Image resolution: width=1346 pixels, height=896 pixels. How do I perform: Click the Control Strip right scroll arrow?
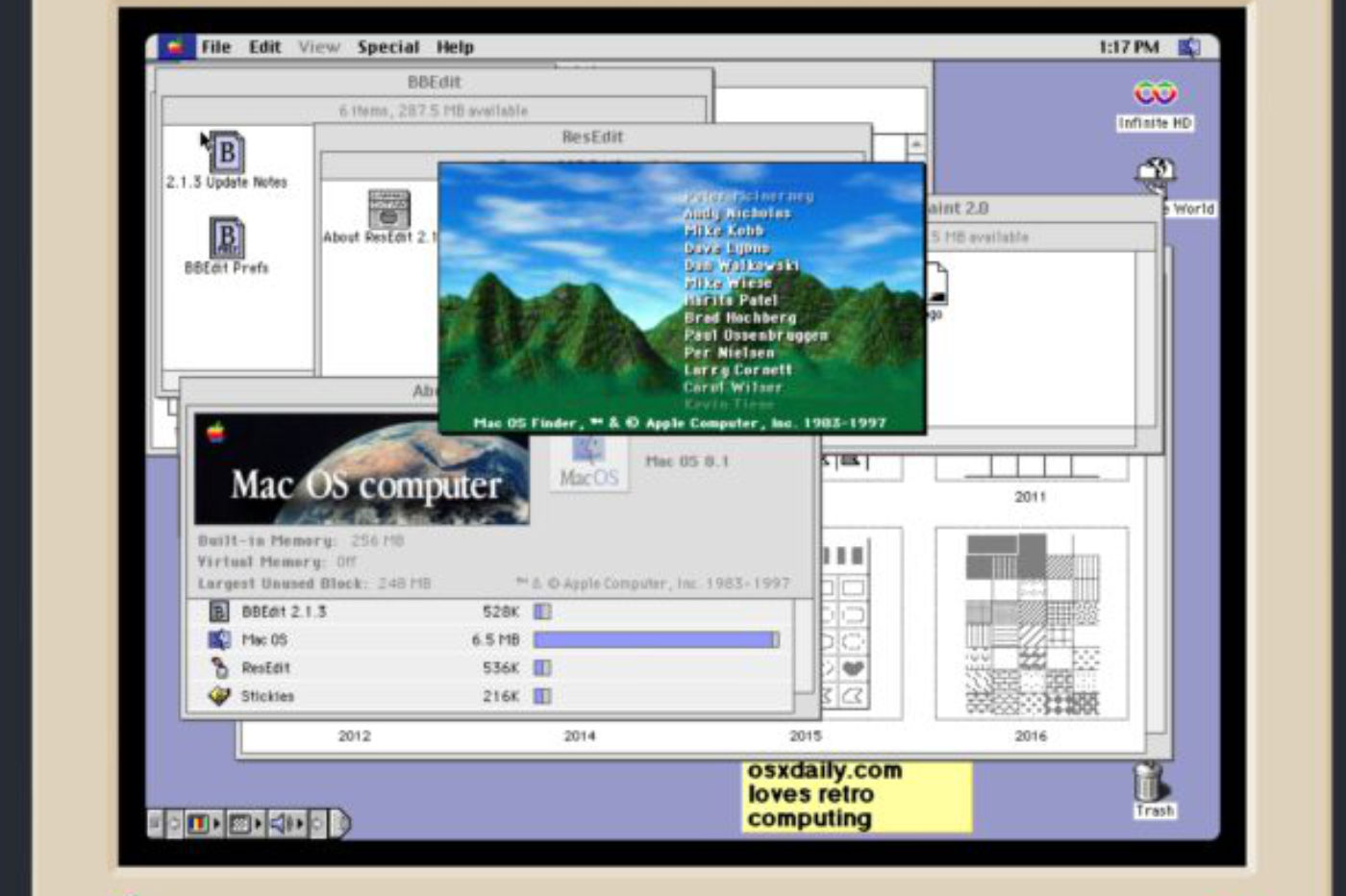(319, 824)
